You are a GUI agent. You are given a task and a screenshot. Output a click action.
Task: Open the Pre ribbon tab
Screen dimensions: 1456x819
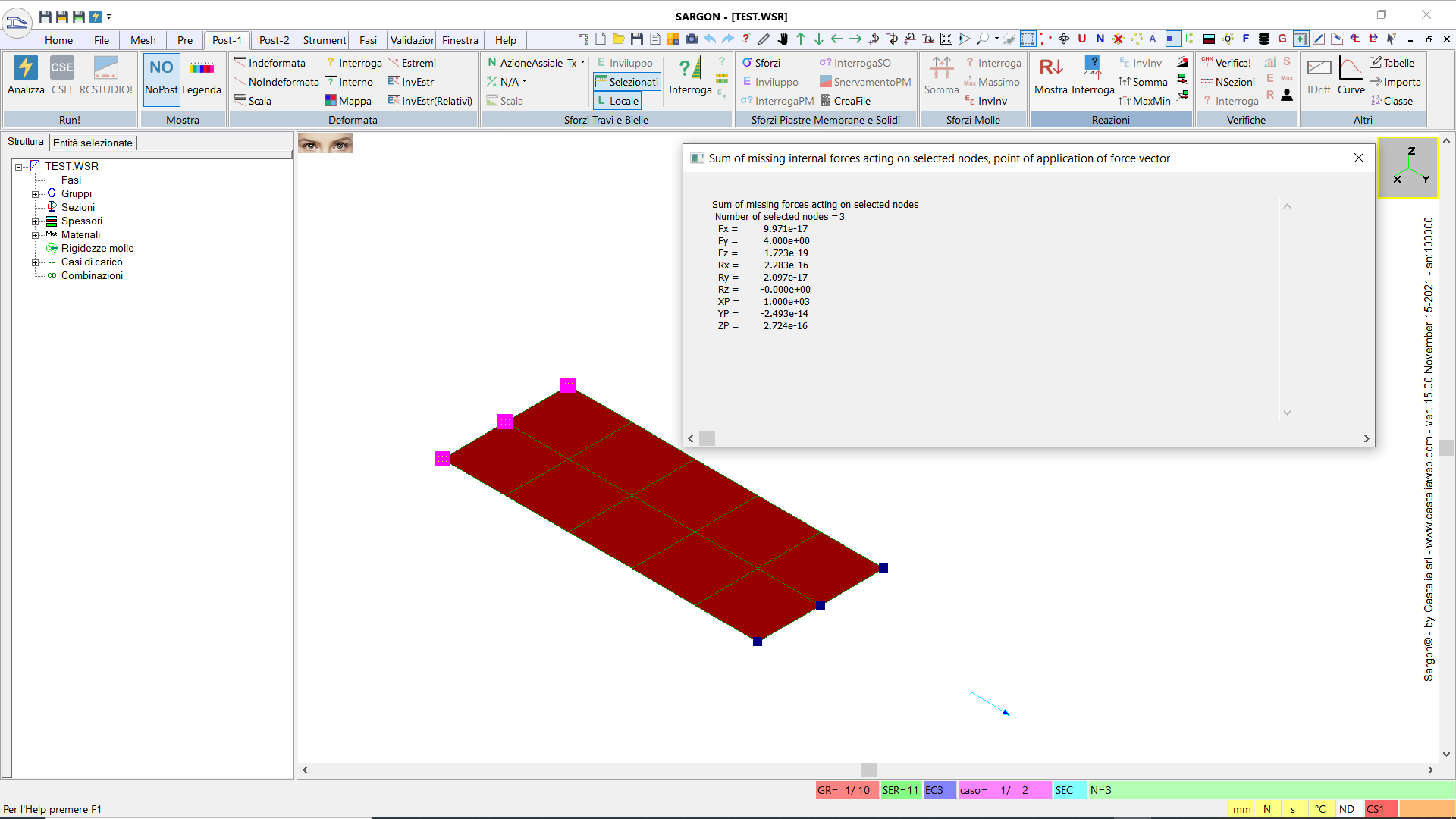point(184,40)
